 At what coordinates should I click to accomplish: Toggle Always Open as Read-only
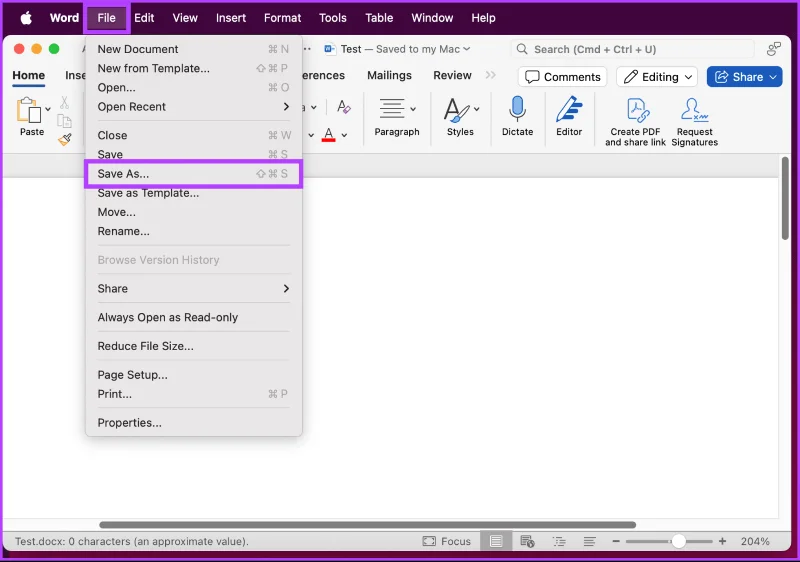click(193, 317)
